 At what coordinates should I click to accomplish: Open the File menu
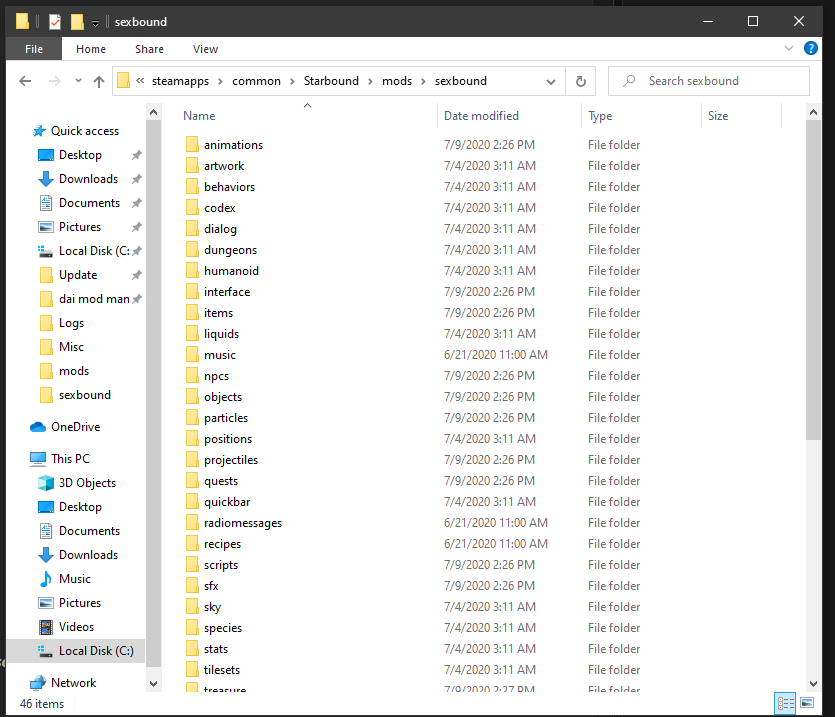pyautogui.click(x=34, y=49)
